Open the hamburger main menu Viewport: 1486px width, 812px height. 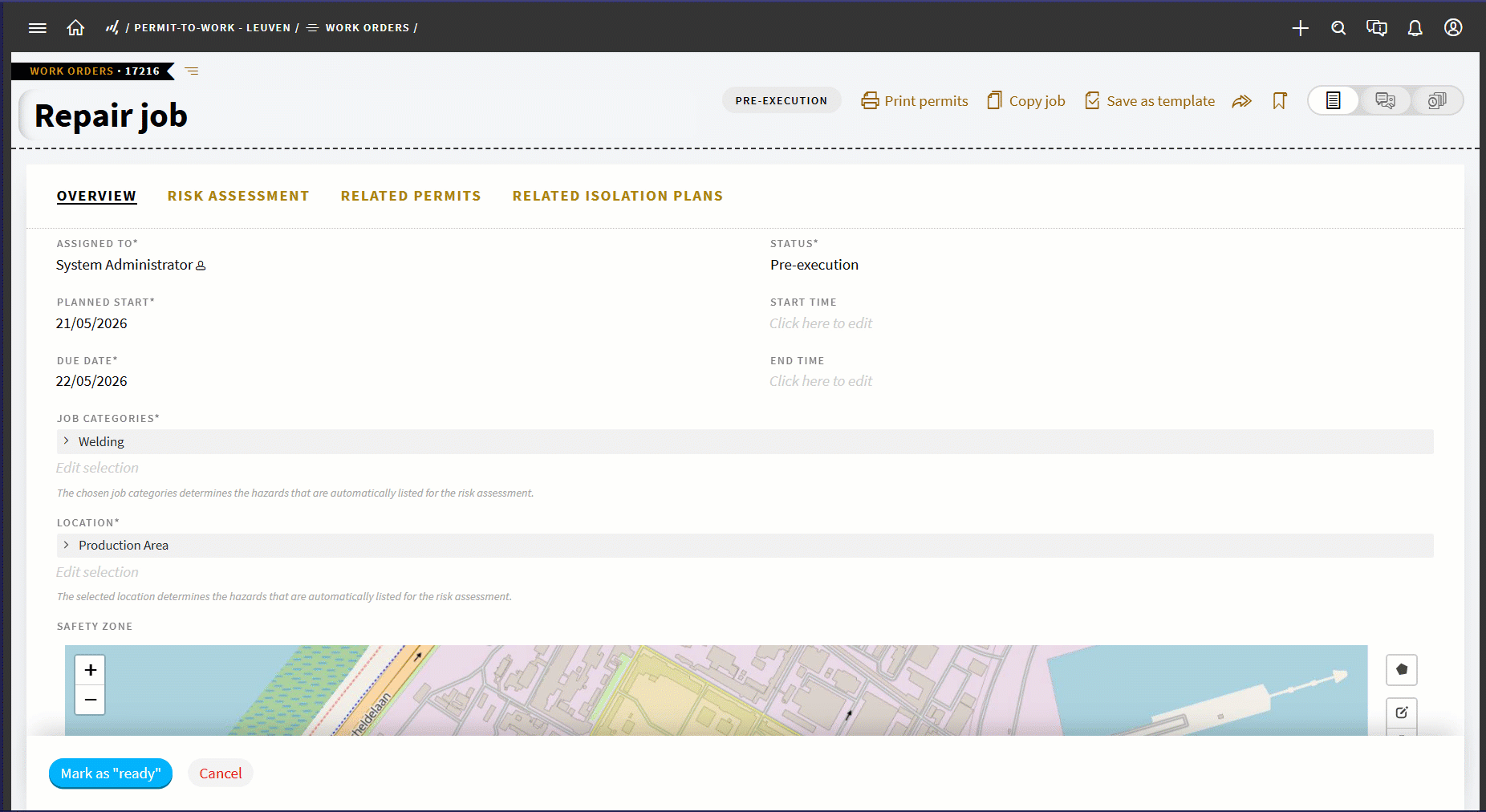(x=37, y=28)
